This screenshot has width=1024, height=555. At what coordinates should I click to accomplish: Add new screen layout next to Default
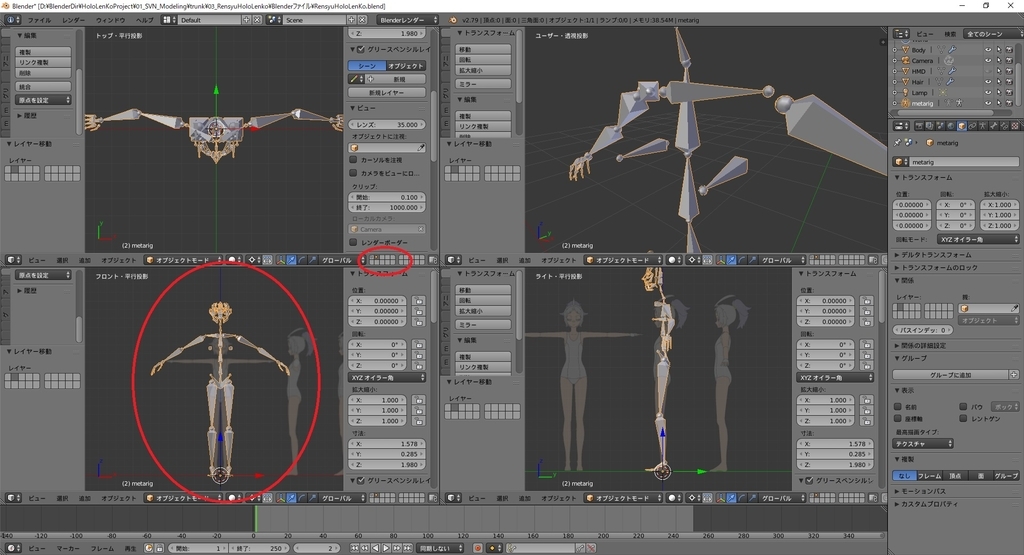246,20
